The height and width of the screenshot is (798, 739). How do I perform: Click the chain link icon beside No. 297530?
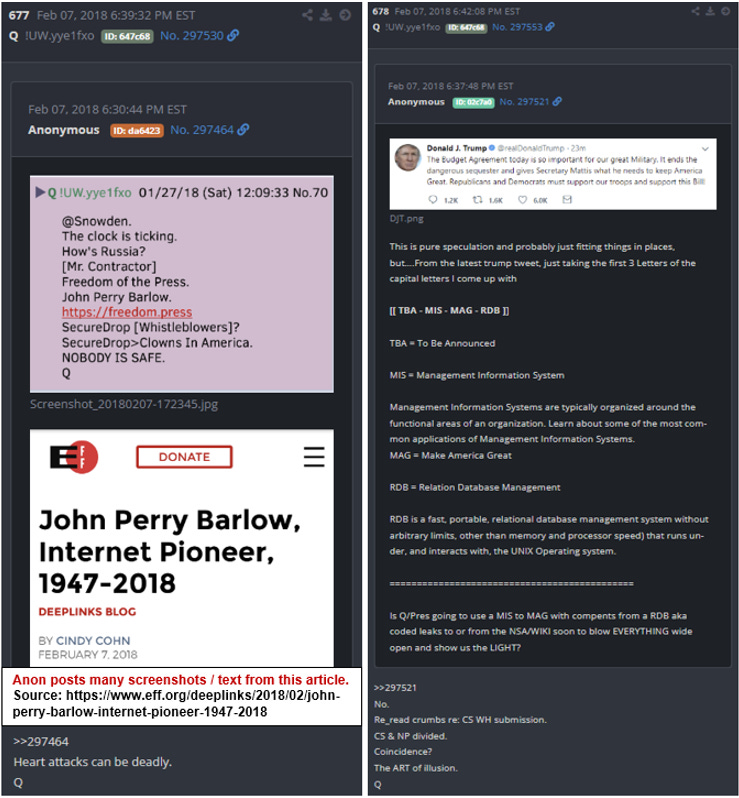point(233,35)
